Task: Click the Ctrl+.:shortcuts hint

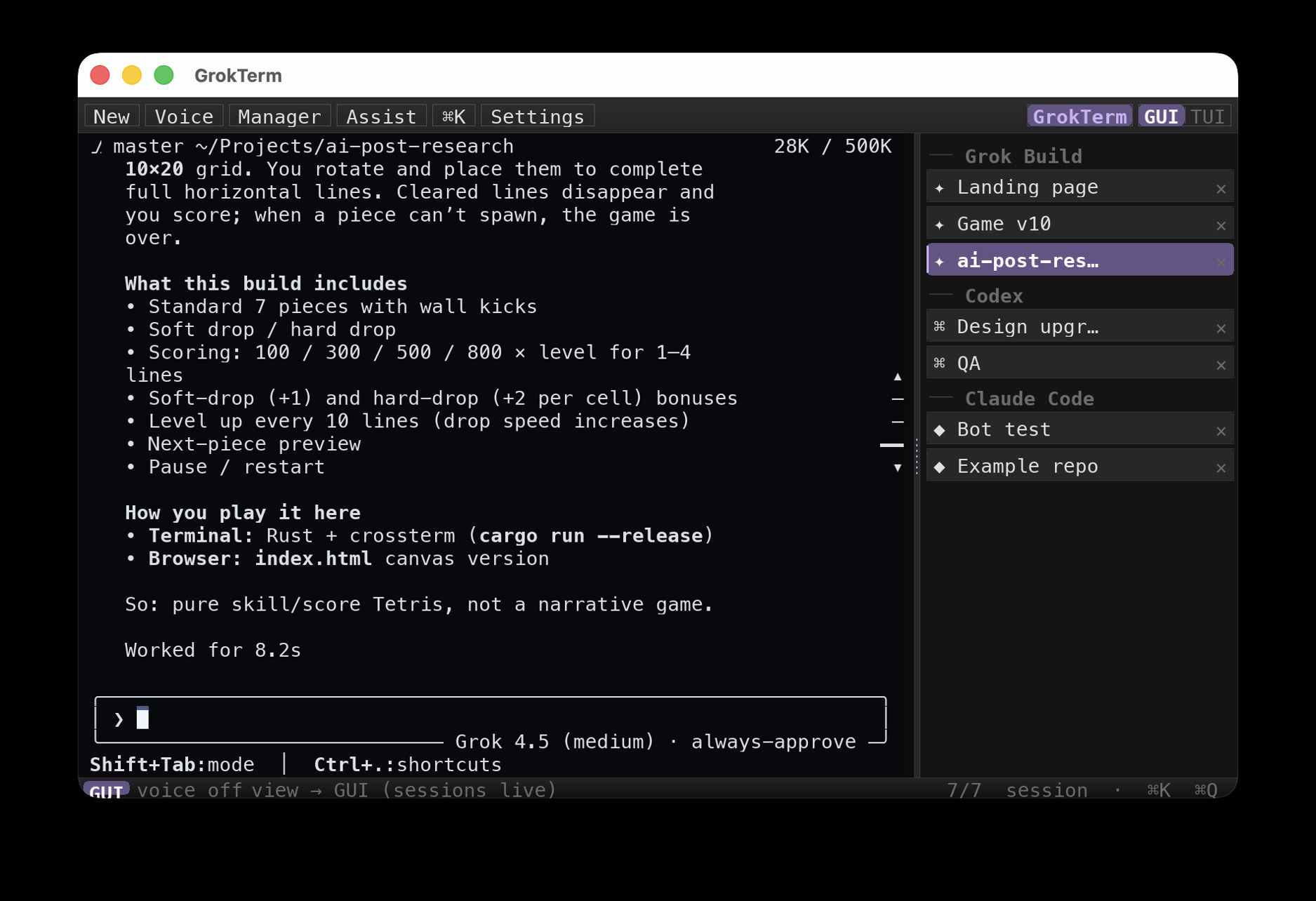Action: point(408,764)
